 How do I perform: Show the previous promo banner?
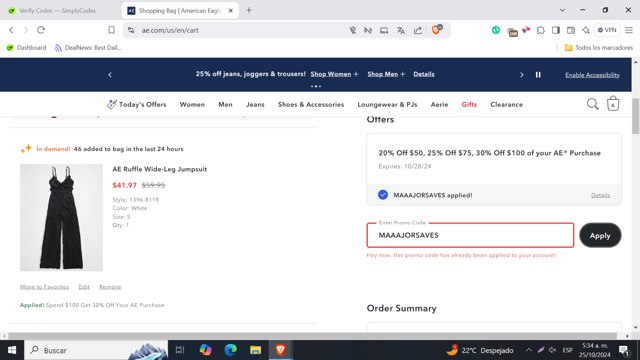tap(110, 75)
